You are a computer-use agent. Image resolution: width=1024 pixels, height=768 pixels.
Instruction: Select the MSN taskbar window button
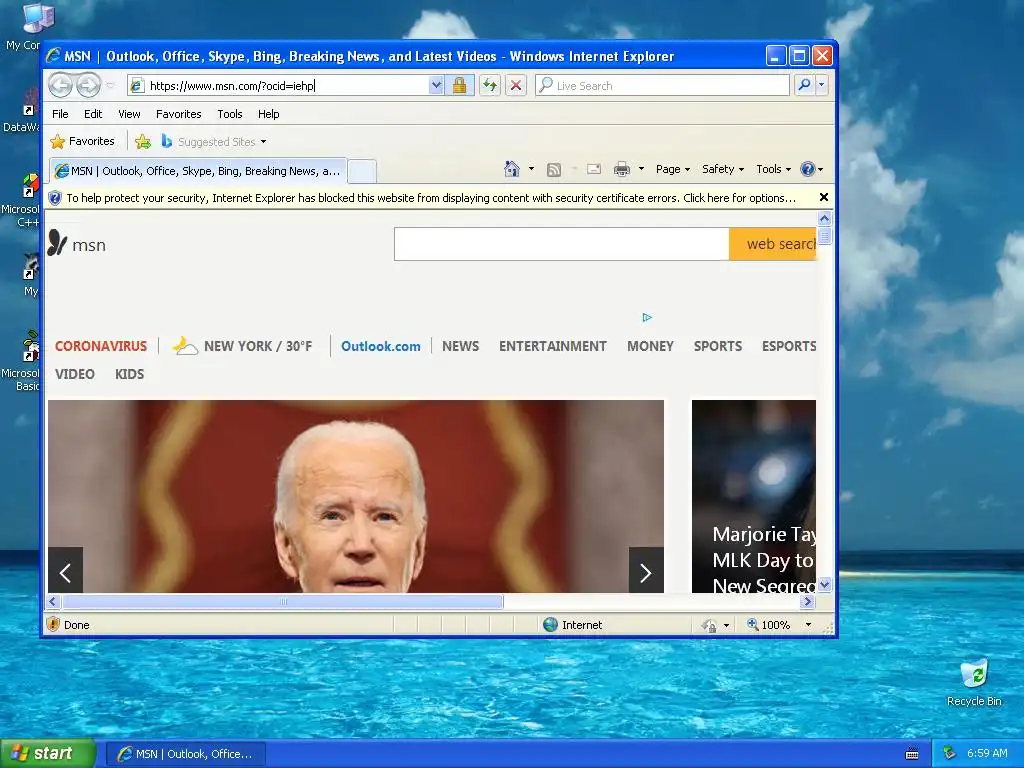click(185, 754)
